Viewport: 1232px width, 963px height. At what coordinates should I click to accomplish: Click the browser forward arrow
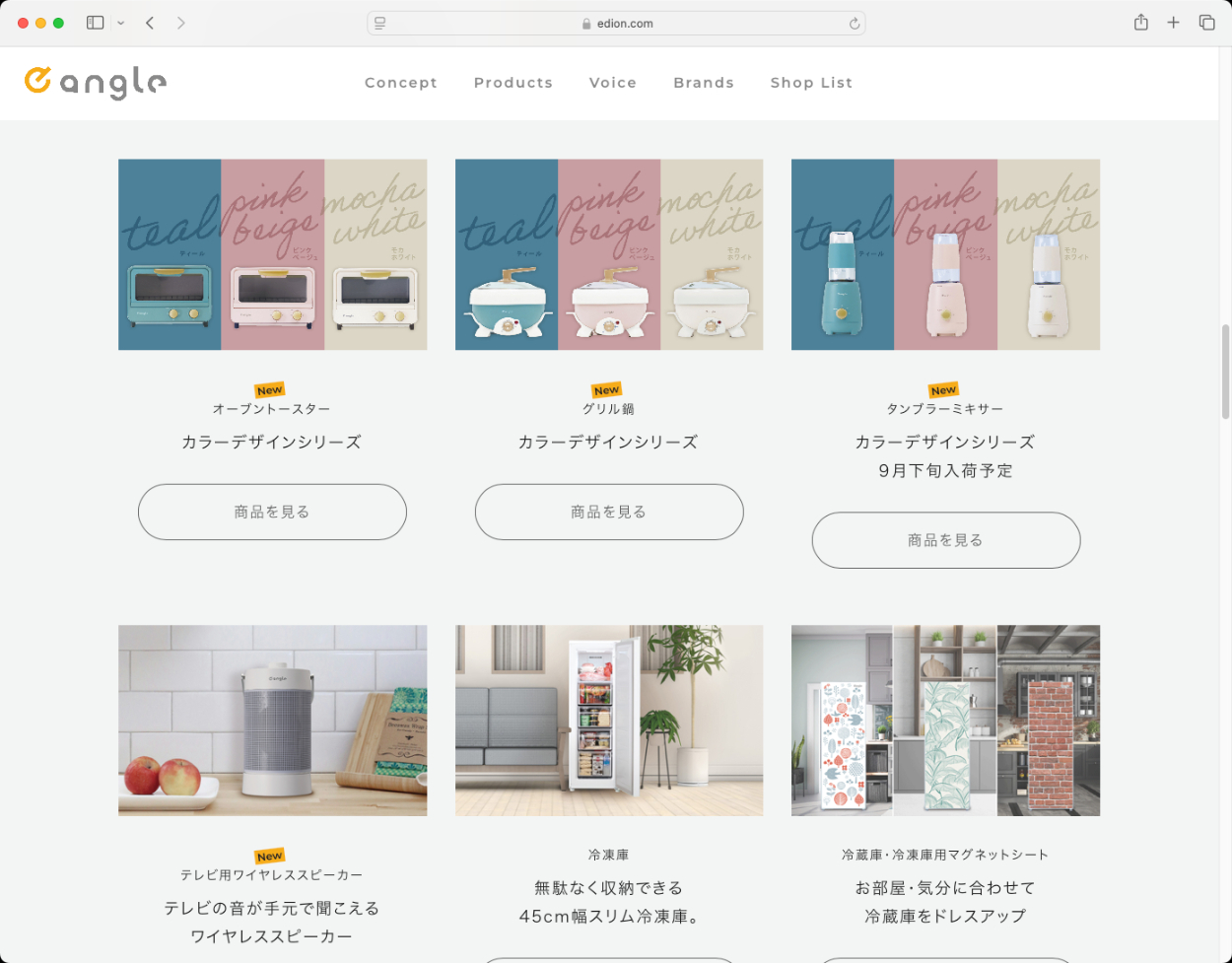181,23
